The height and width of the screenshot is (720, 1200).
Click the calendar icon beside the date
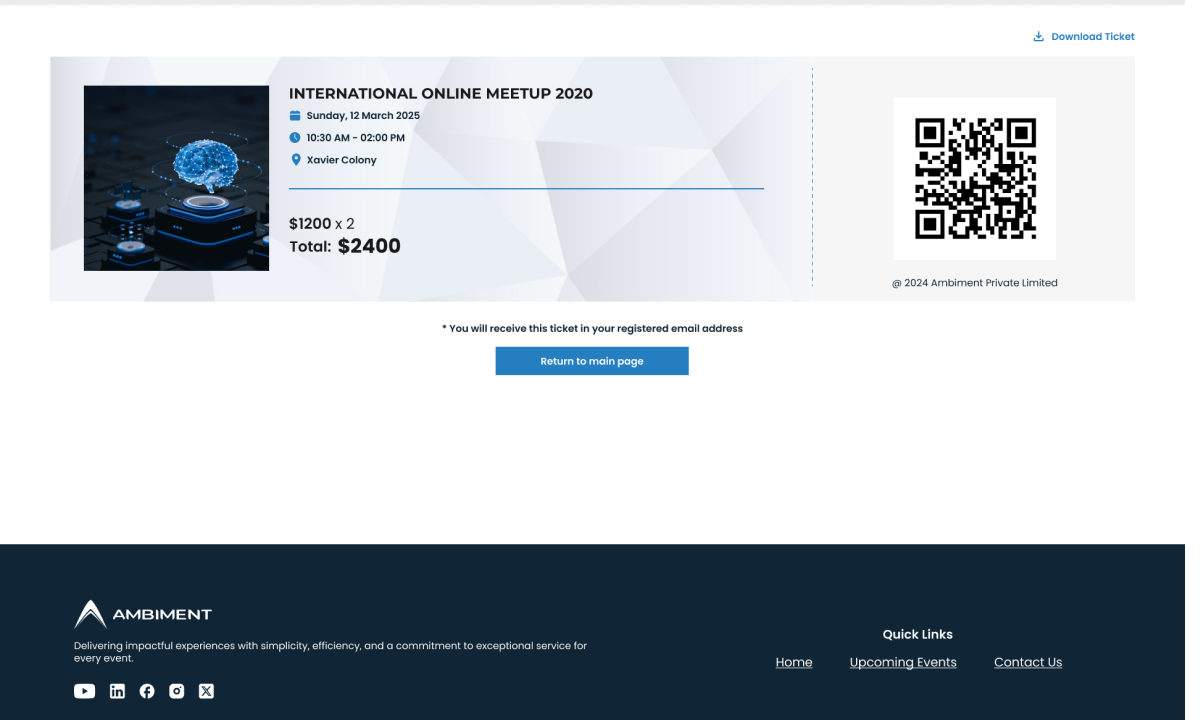point(295,116)
